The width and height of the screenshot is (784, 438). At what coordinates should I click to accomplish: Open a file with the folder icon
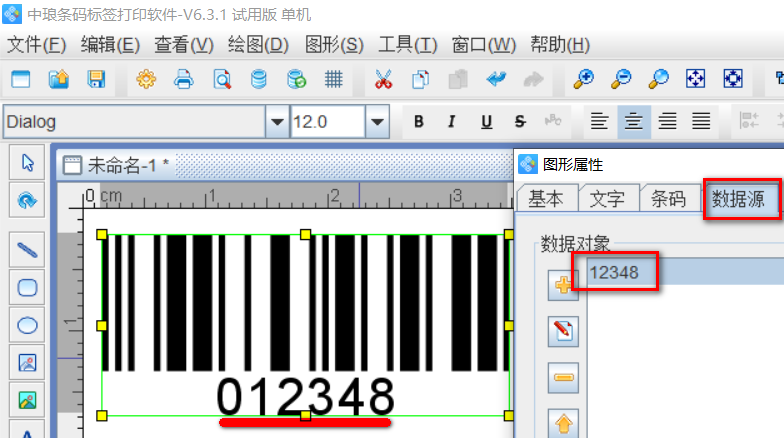coord(58,79)
